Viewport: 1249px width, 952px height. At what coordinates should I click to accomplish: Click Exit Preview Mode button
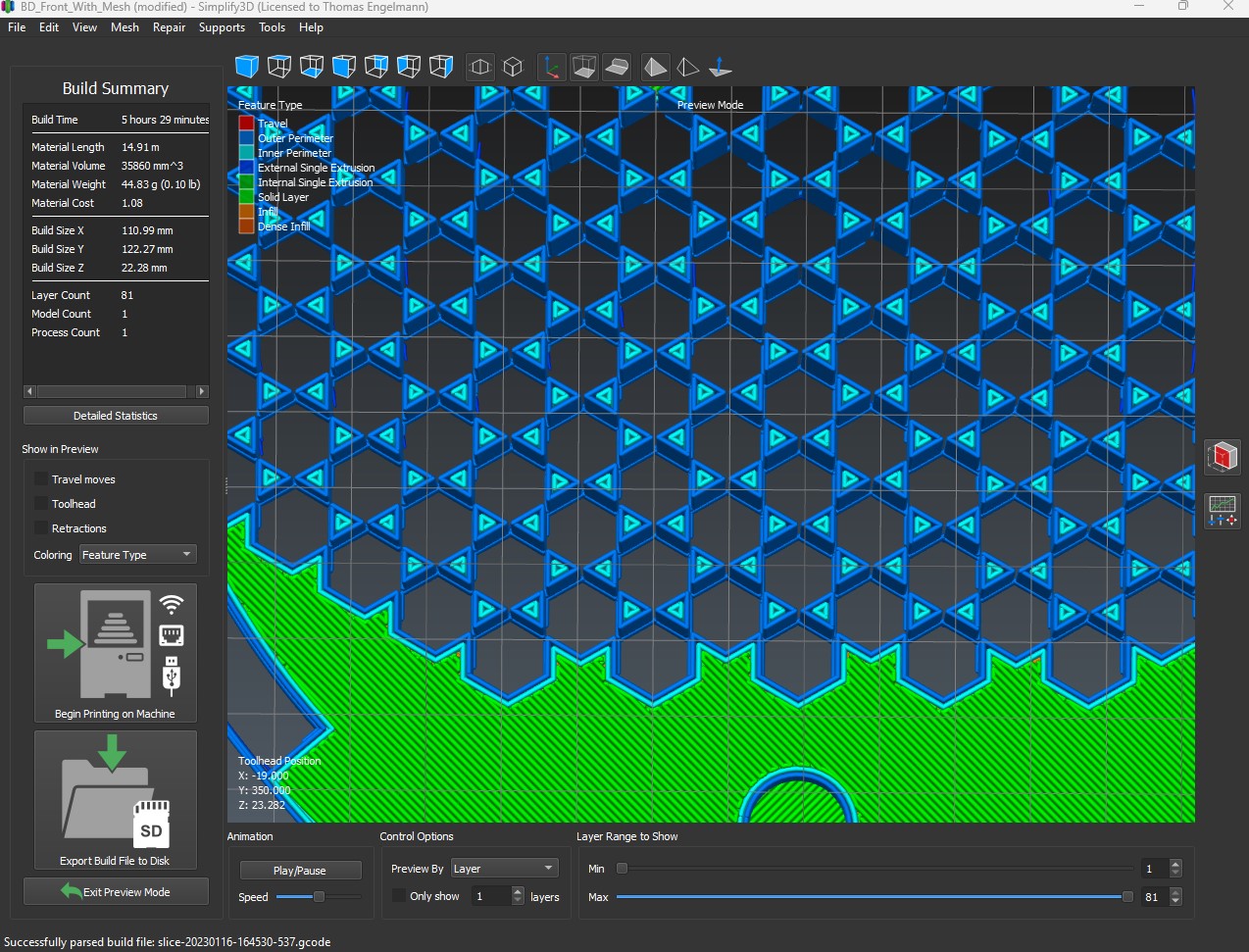click(x=116, y=891)
